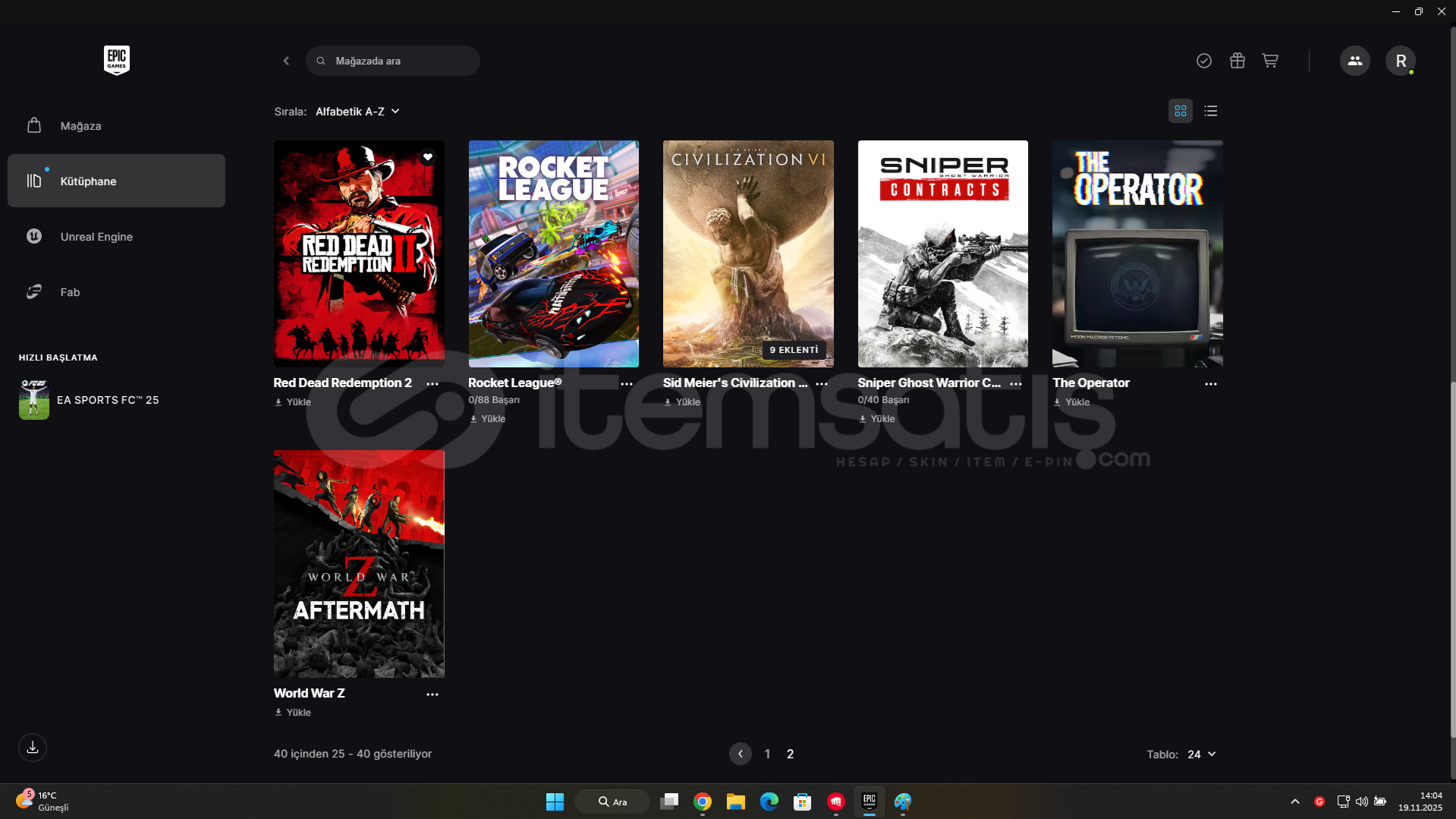Image resolution: width=1456 pixels, height=819 pixels.
Task: Click the gift box icon
Action: pos(1237,61)
